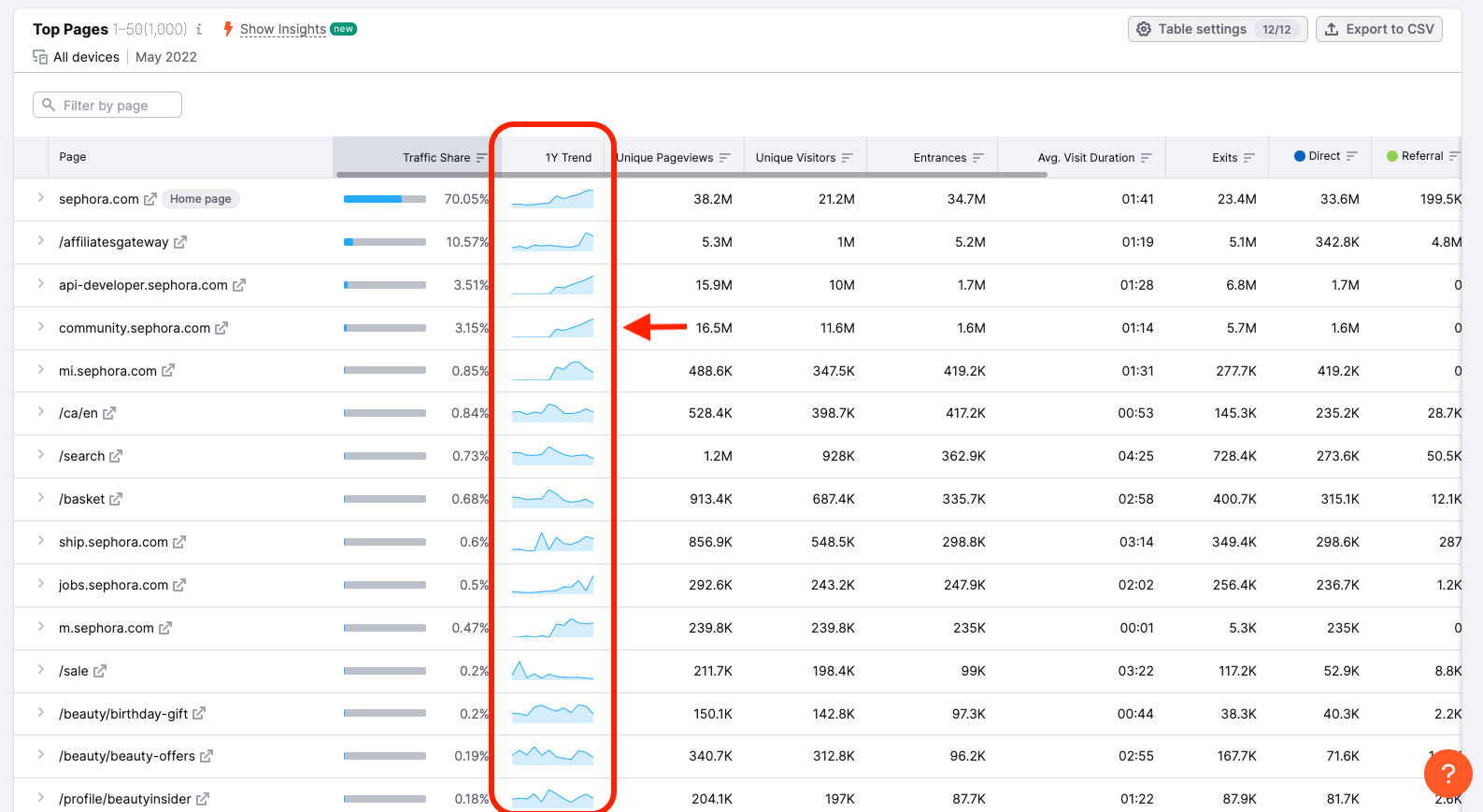This screenshot has height=812, width=1483.
Task: Expand the mi.sephora.com row
Action: (40, 370)
